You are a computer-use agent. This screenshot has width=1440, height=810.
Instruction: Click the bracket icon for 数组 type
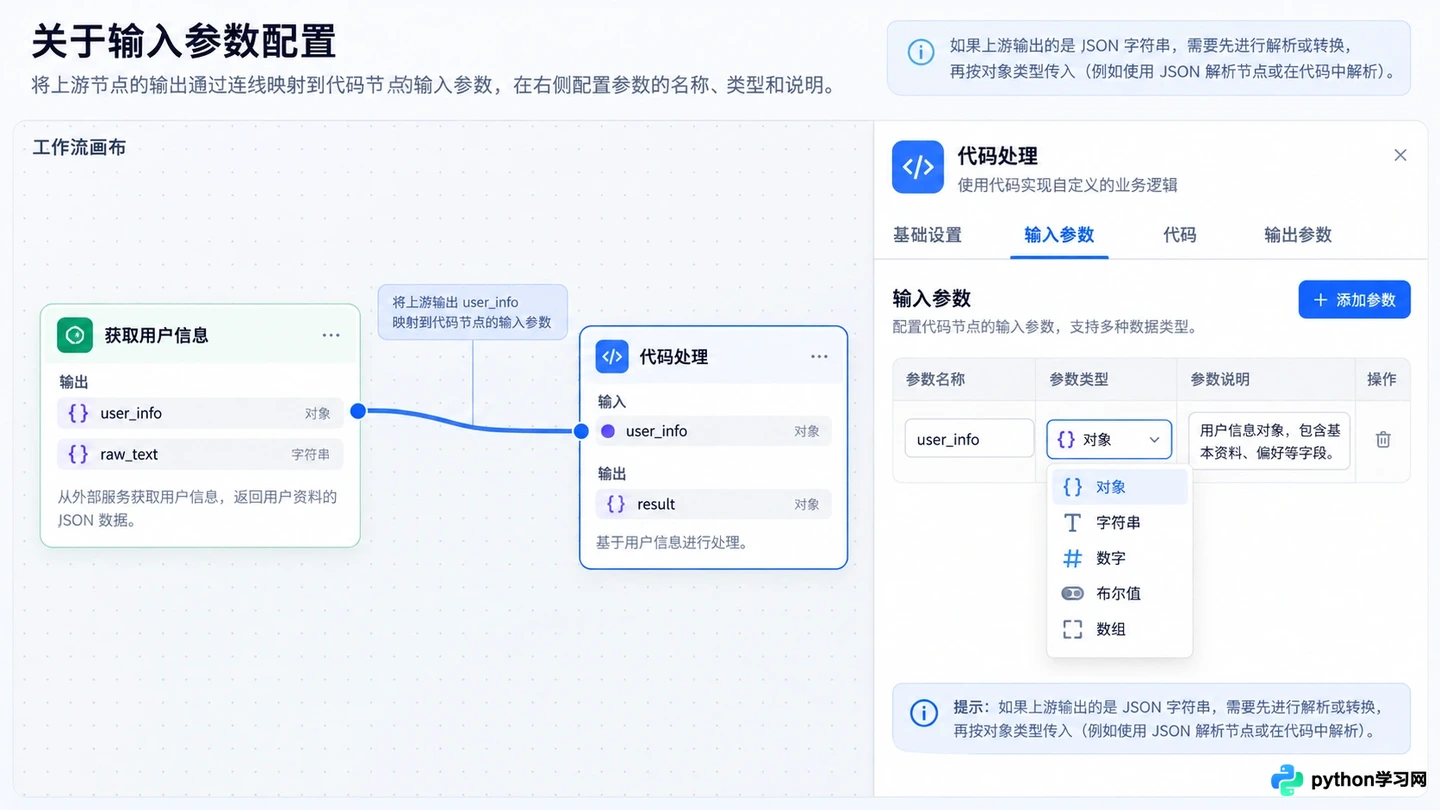tap(1072, 629)
